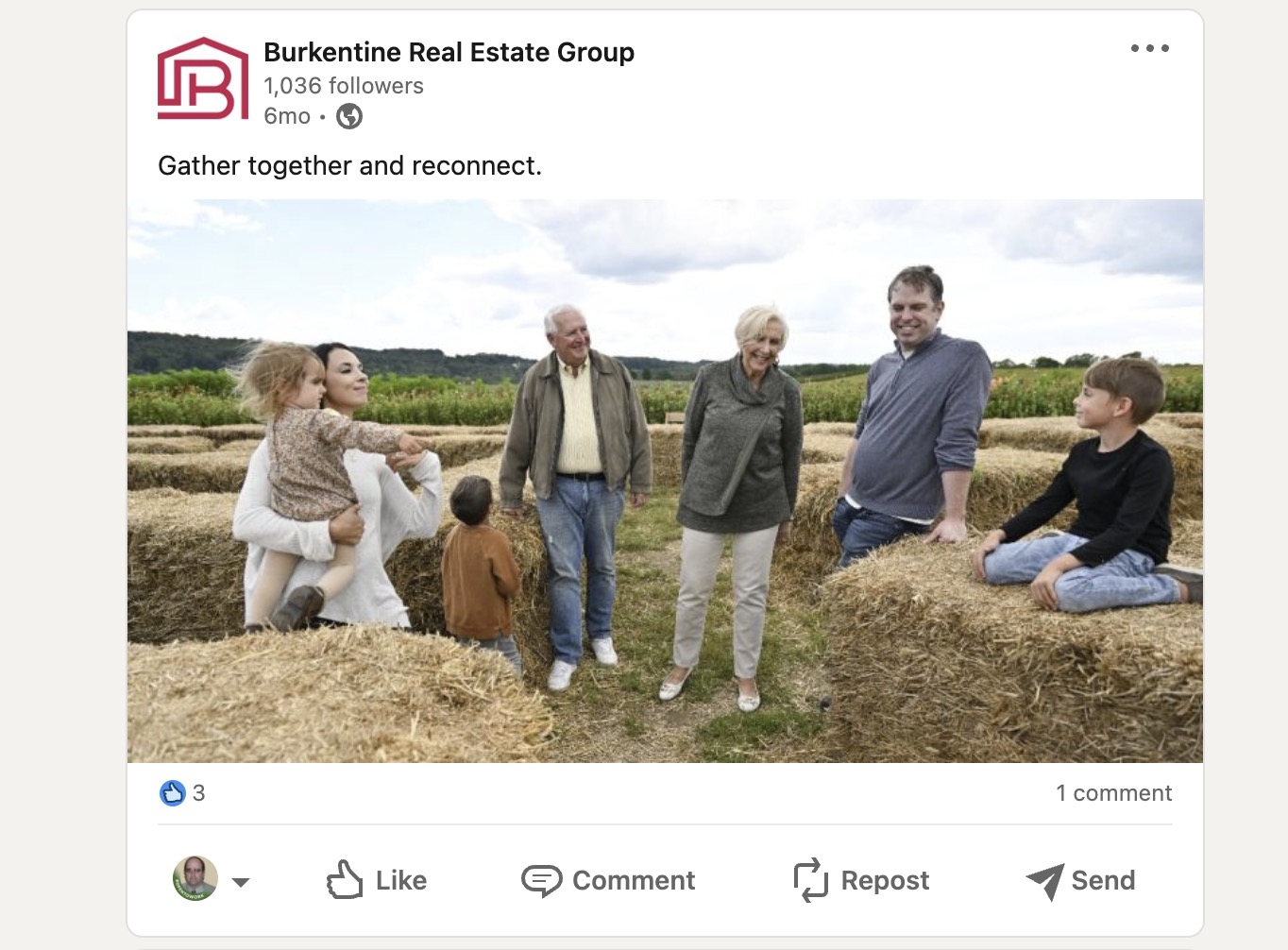This screenshot has height=950, width=1288.
Task: Click the speech bubble Comment icon
Action: 542,881
